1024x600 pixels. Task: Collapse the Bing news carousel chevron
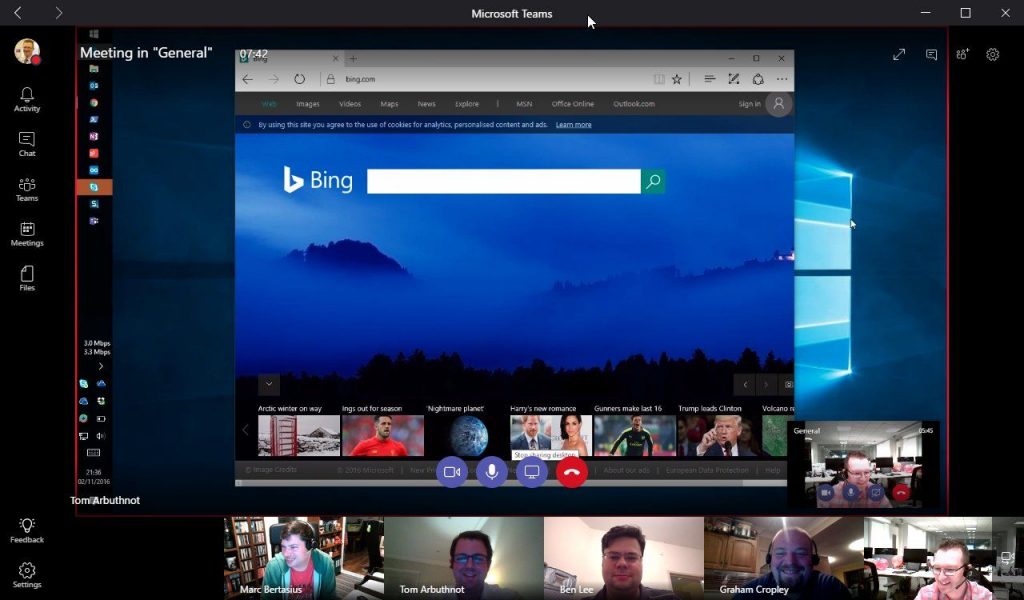click(268, 384)
